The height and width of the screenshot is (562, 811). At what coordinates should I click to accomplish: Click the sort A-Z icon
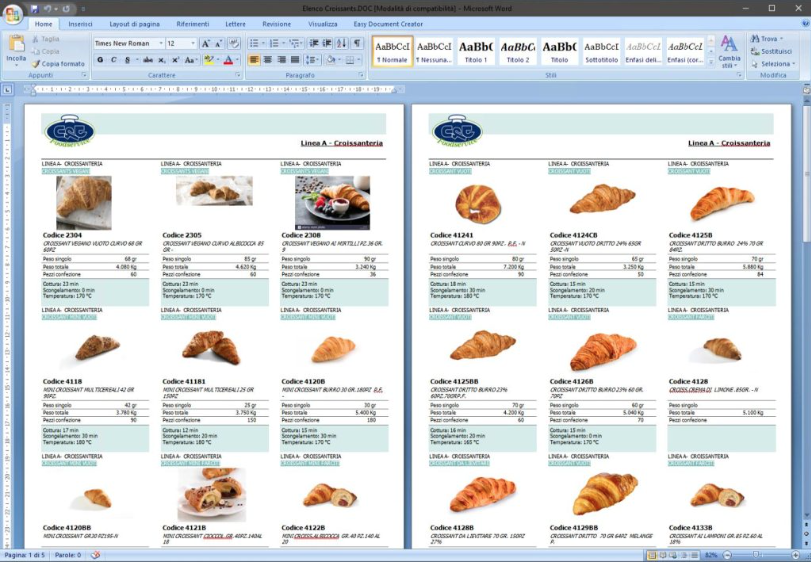[341, 43]
